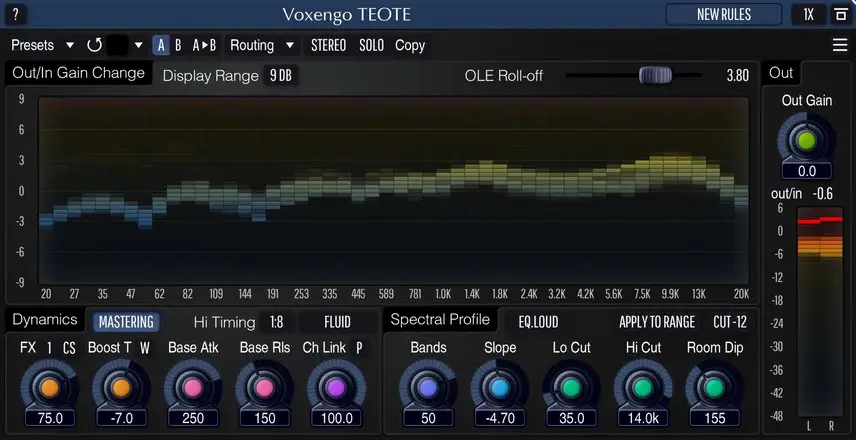Click the Base Atk value field 250
The height and width of the screenshot is (440, 856).
(x=193, y=419)
